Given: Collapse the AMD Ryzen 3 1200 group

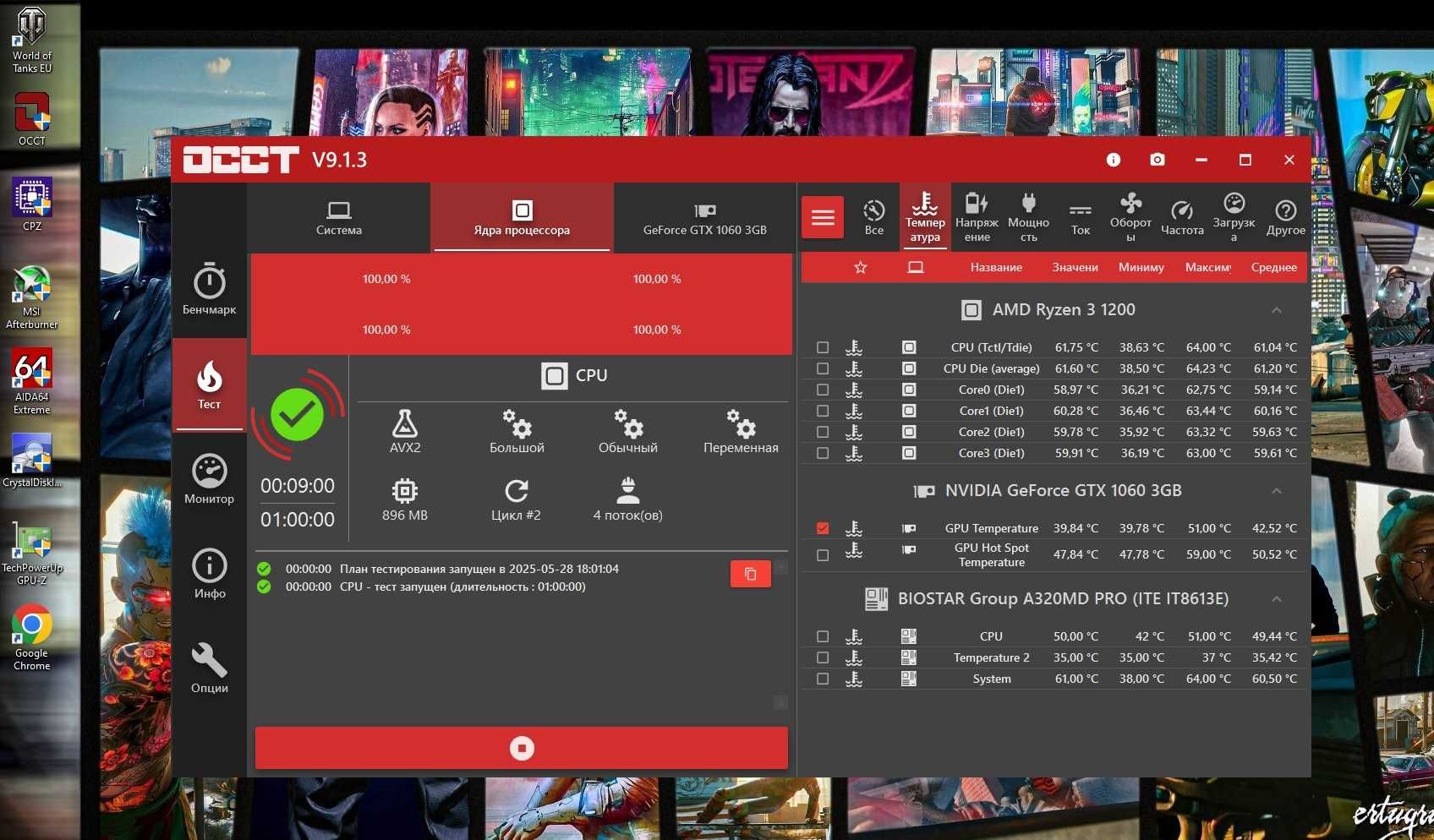Looking at the screenshot, I should [x=1276, y=310].
